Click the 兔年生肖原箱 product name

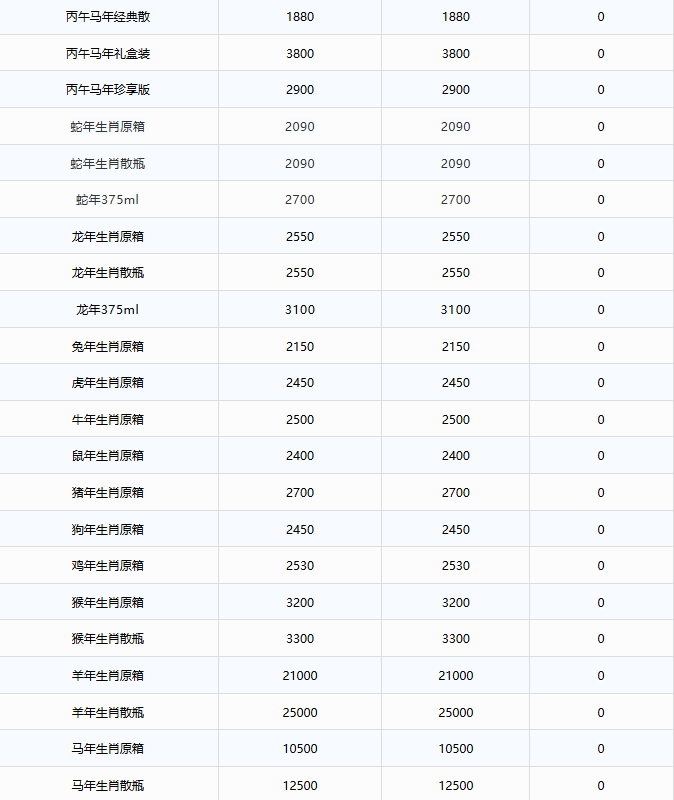(x=108, y=347)
